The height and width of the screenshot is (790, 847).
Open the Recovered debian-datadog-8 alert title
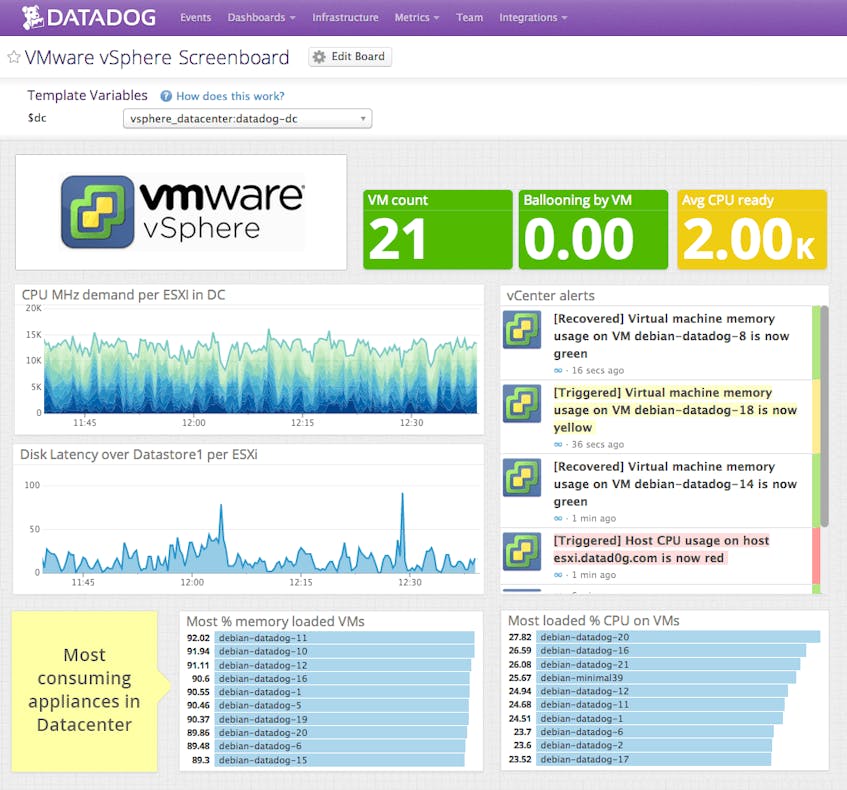coord(671,336)
